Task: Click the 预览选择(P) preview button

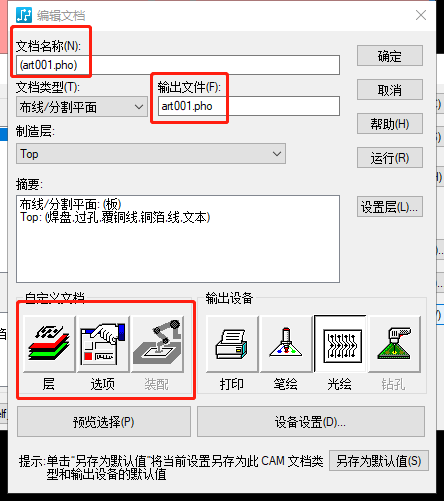Action: [104, 422]
